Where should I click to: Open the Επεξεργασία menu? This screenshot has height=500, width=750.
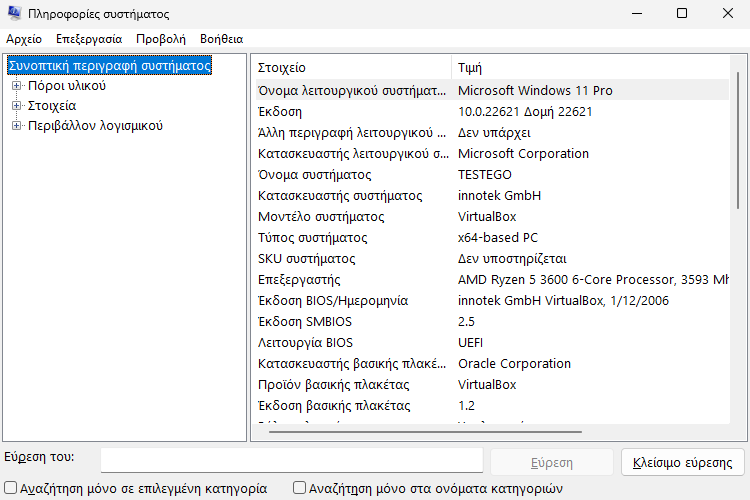(x=89, y=39)
